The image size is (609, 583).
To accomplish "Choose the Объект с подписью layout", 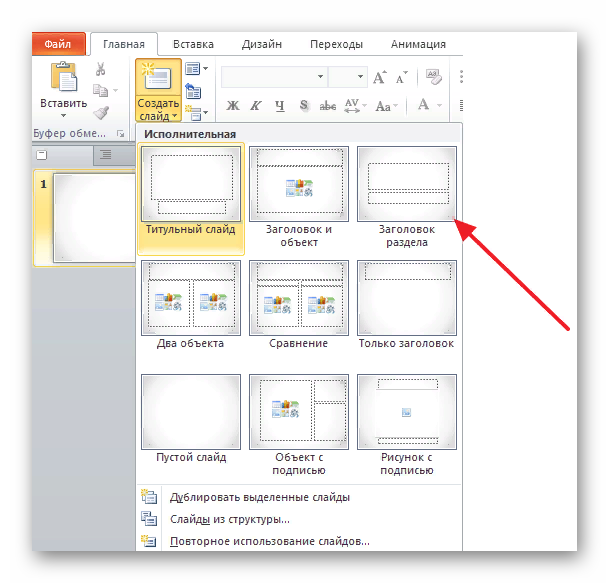I will 299,426.
